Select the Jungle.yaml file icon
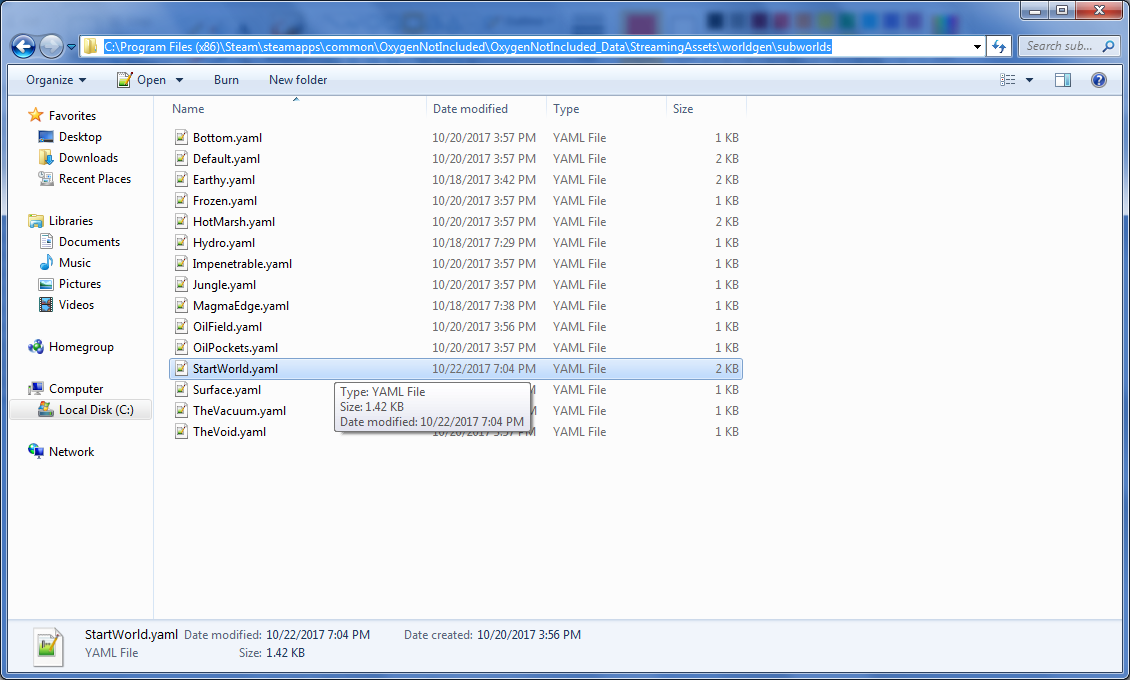Image resolution: width=1130 pixels, height=680 pixels. [181, 284]
